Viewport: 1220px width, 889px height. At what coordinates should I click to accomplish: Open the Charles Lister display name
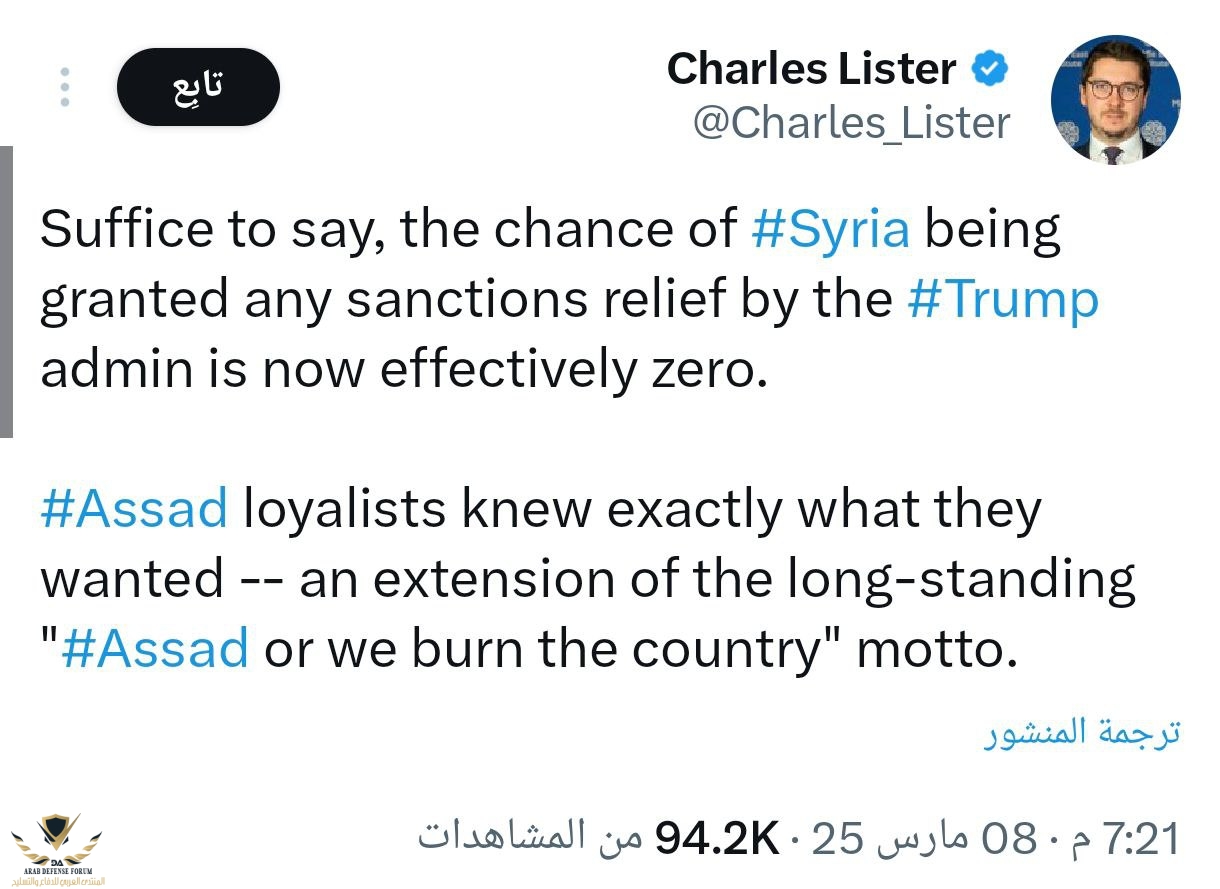click(811, 70)
